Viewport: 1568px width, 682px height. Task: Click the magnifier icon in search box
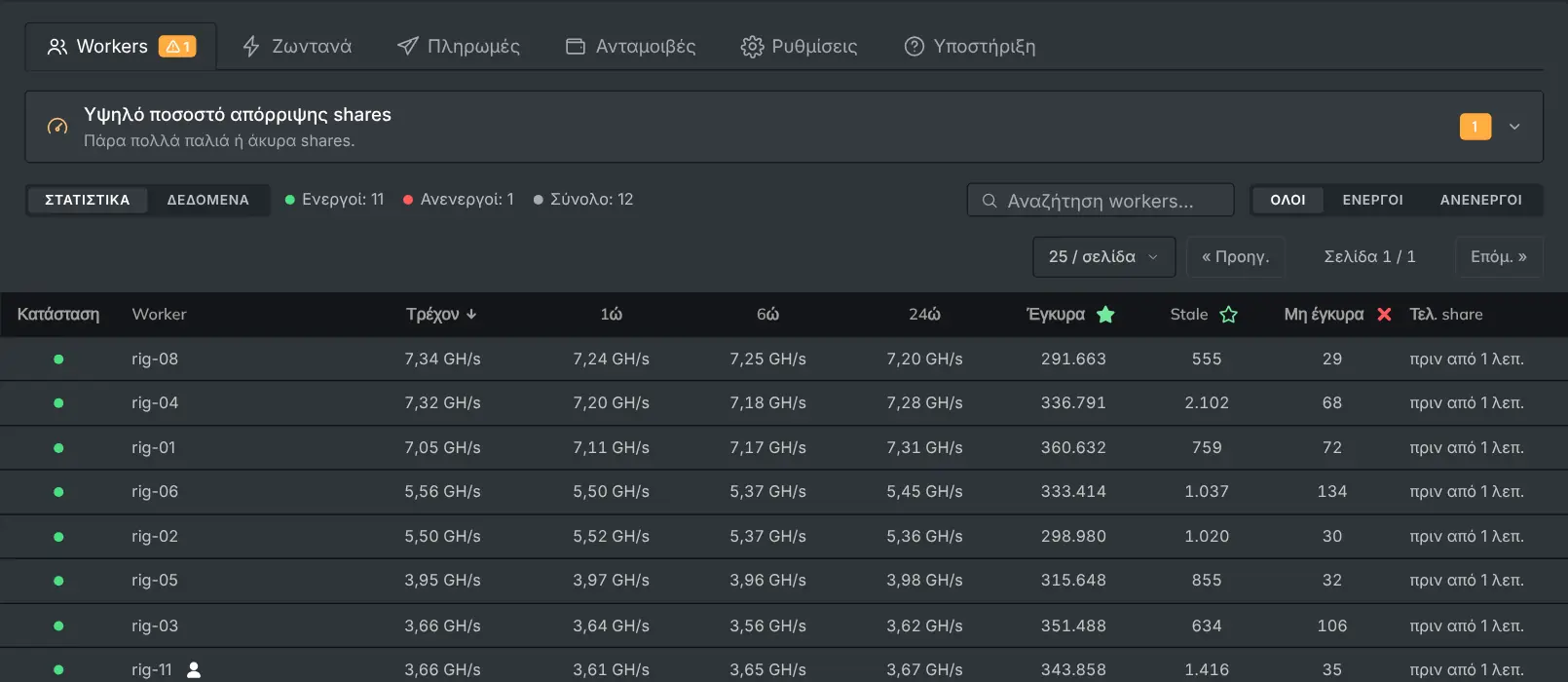click(989, 201)
